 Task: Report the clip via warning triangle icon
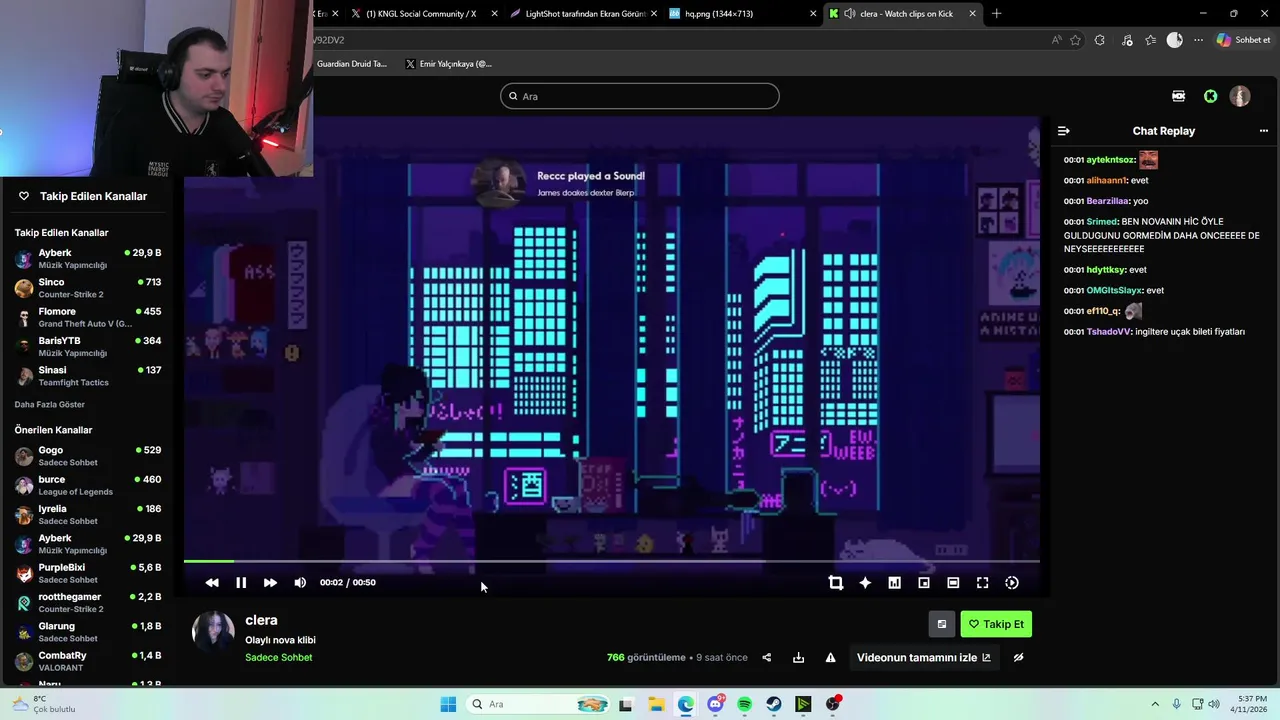(830, 658)
